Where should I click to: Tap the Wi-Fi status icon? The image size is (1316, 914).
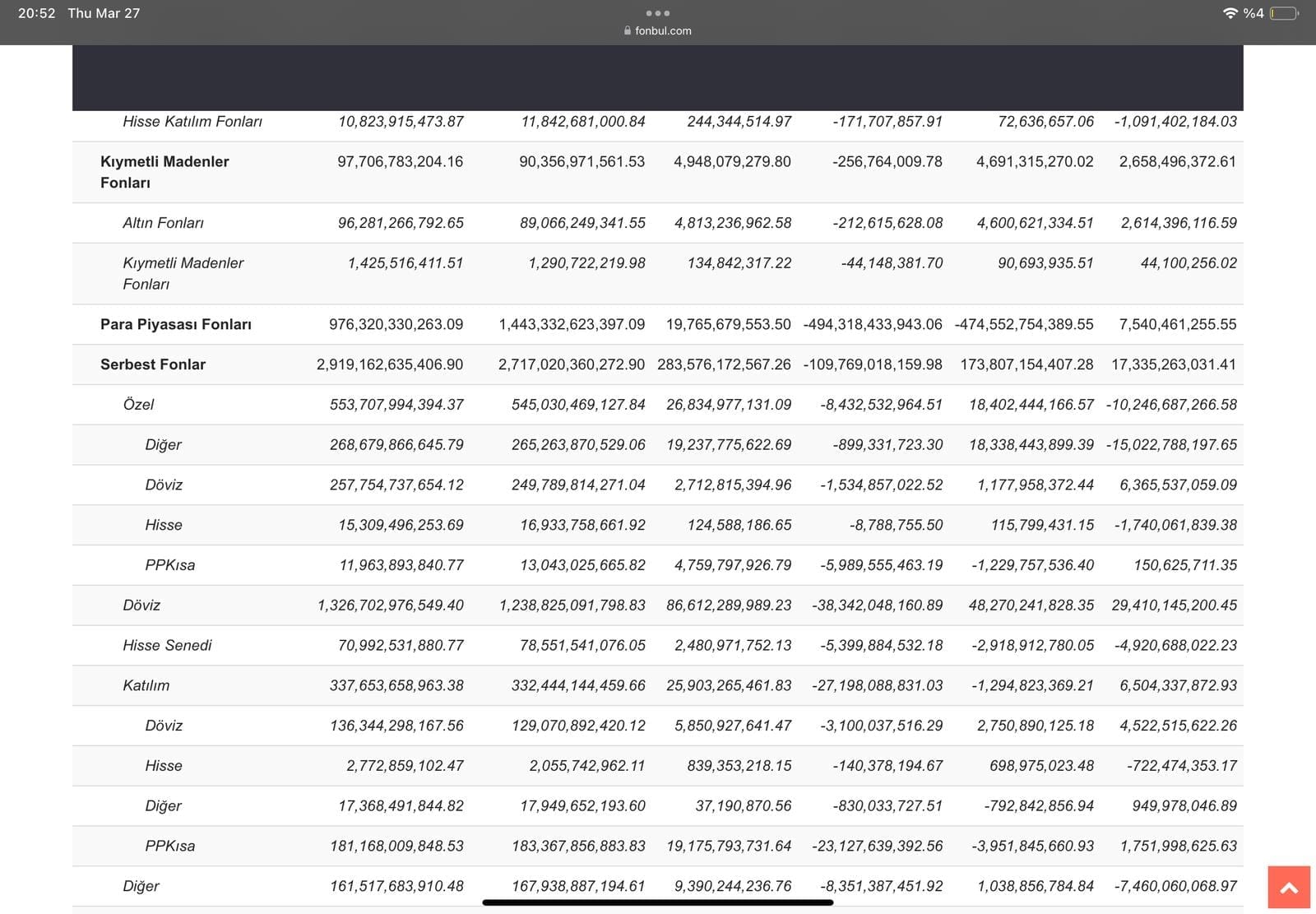point(1230,13)
